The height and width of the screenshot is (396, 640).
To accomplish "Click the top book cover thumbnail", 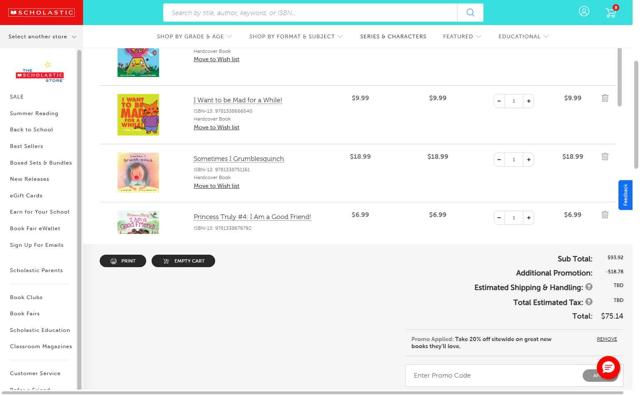I will (138, 62).
